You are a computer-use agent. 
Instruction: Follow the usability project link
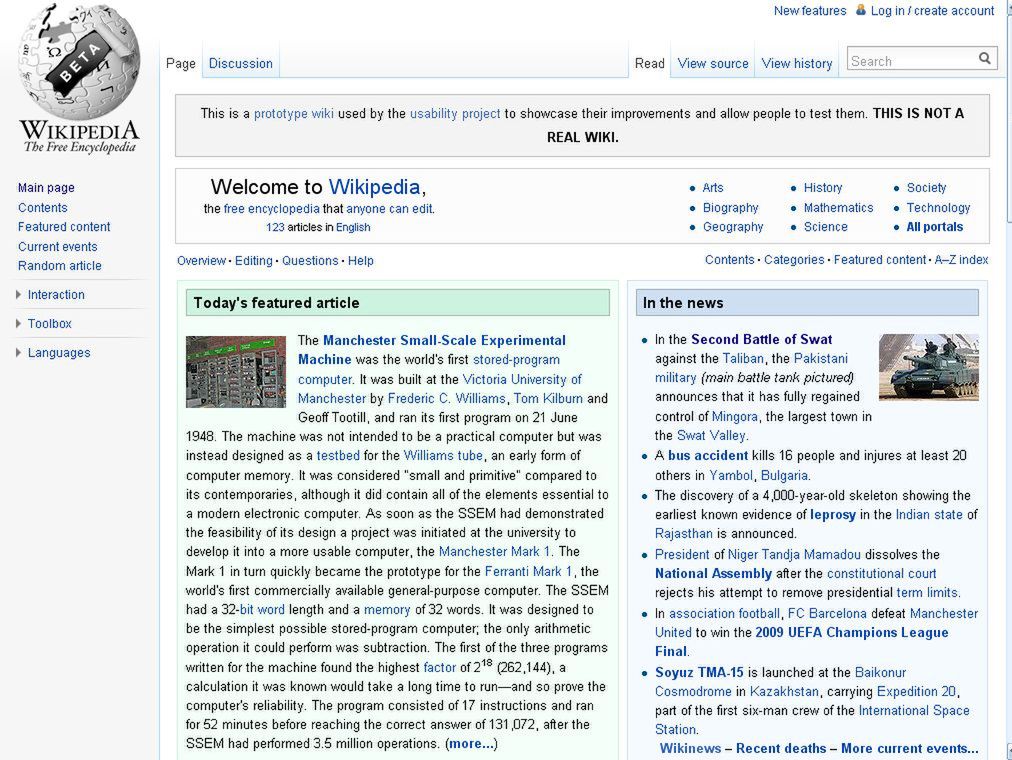(x=455, y=114)
